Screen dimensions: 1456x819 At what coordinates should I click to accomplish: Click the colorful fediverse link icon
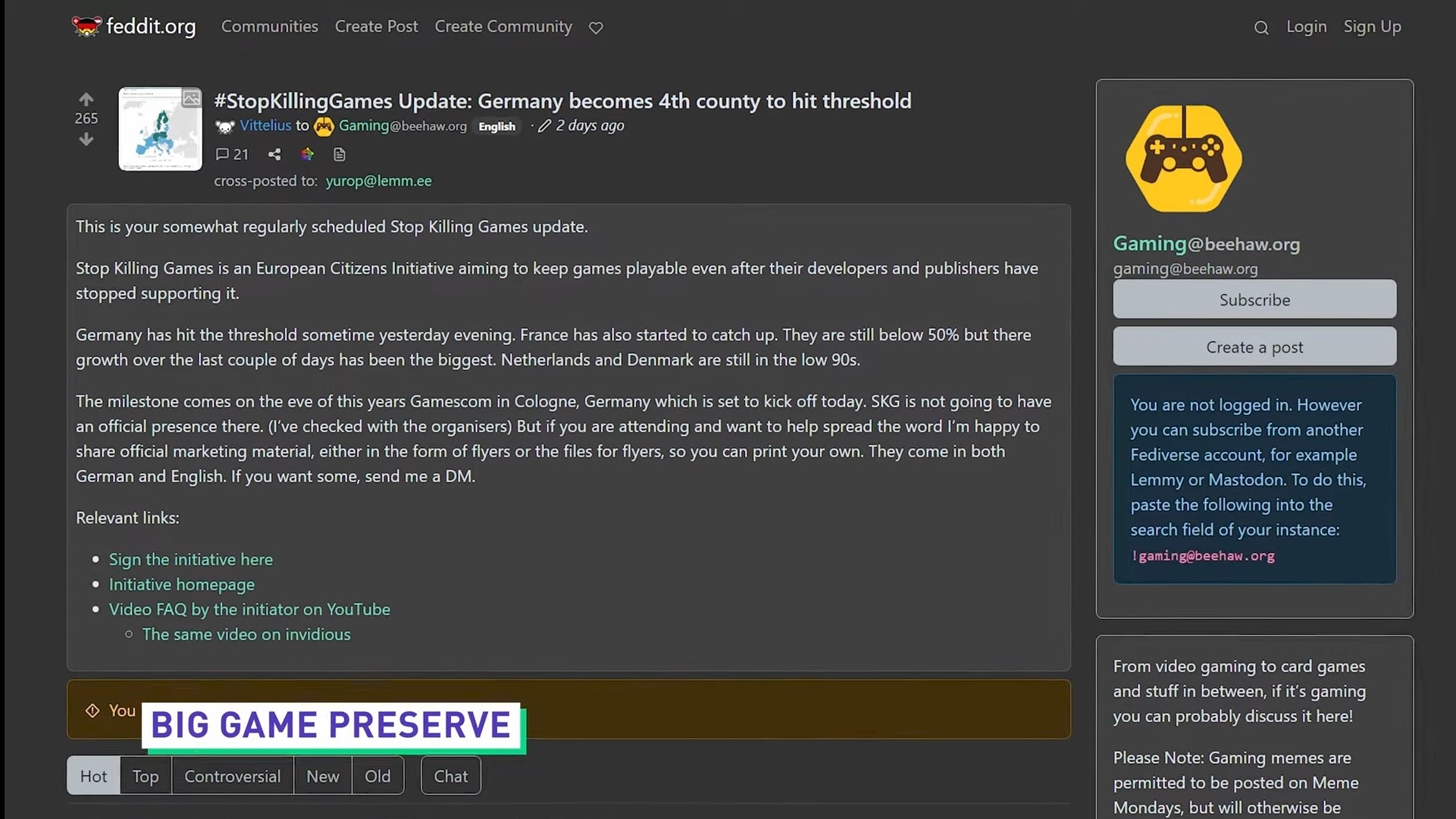coord(307,155)
